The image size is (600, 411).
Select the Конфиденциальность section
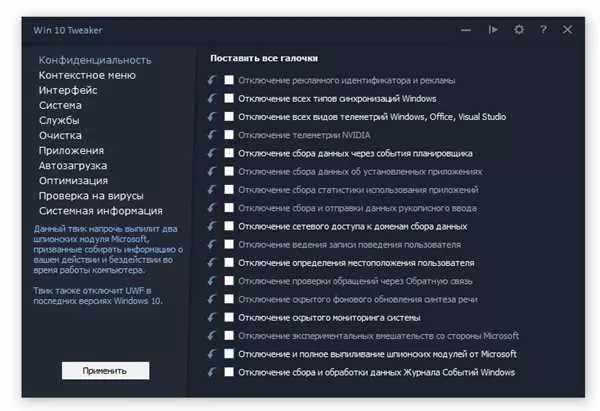(x=95, y=60)
